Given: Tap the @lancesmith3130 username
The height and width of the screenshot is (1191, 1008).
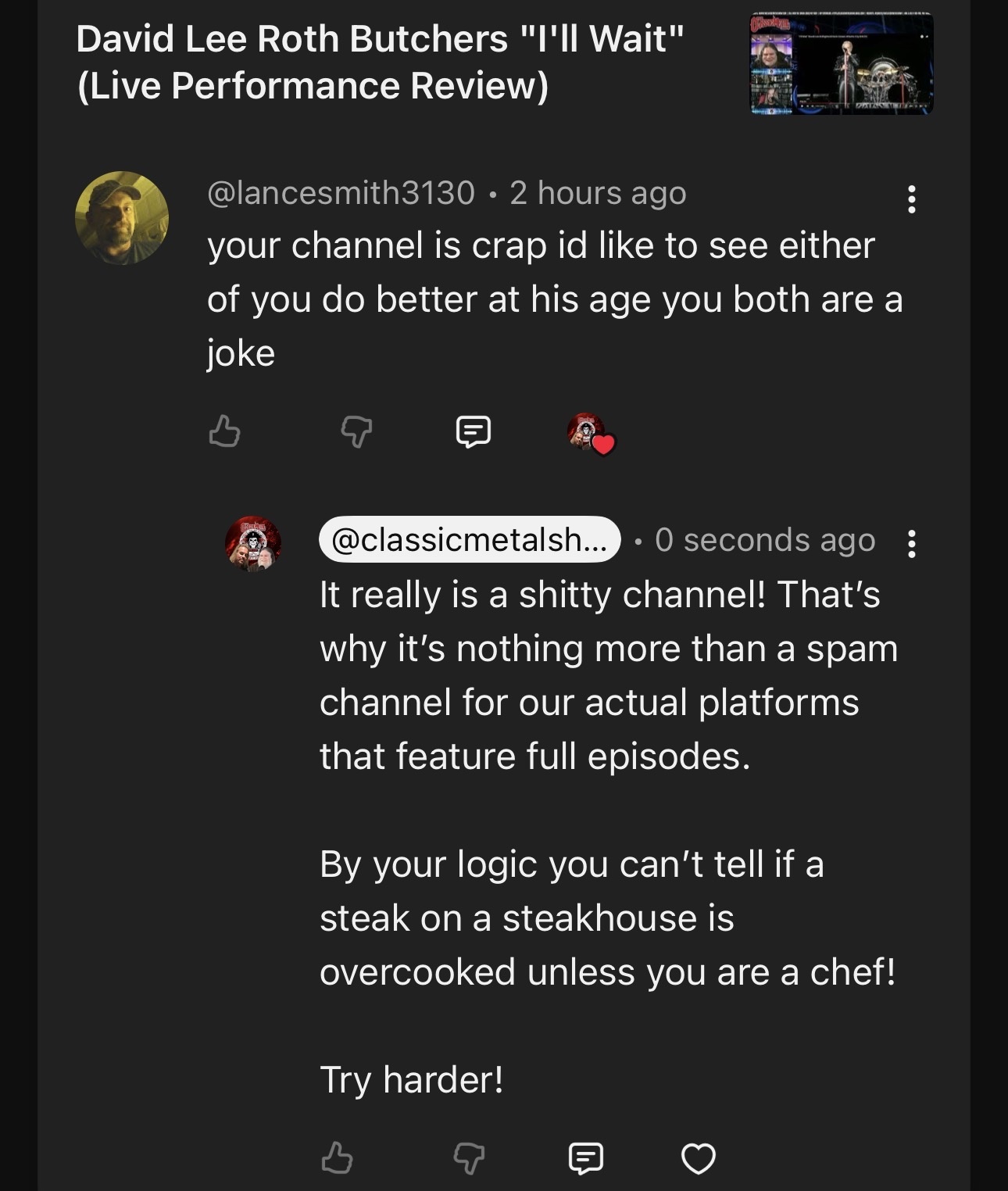Looking at the screenshot, I should pyautogui.click(x=341, y=193).
